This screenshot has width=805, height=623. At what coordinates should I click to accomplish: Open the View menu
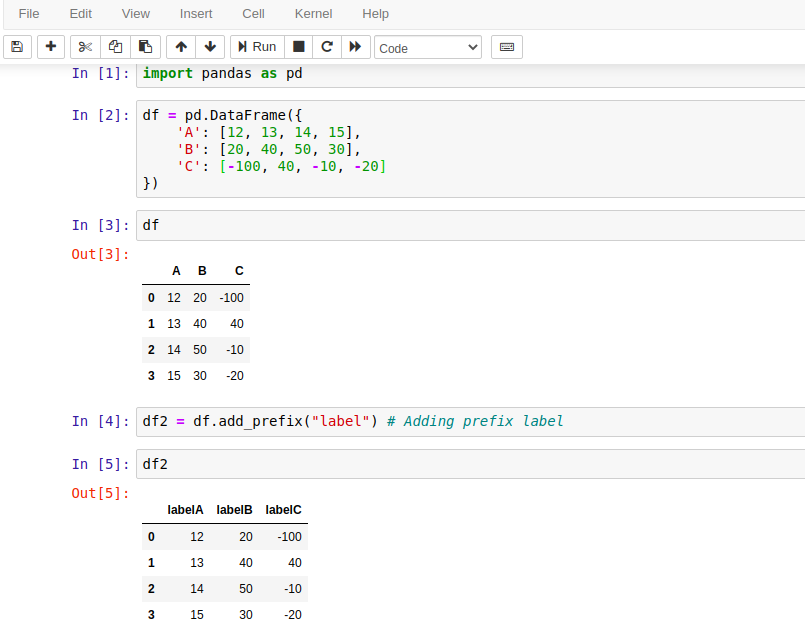(136, 14)
